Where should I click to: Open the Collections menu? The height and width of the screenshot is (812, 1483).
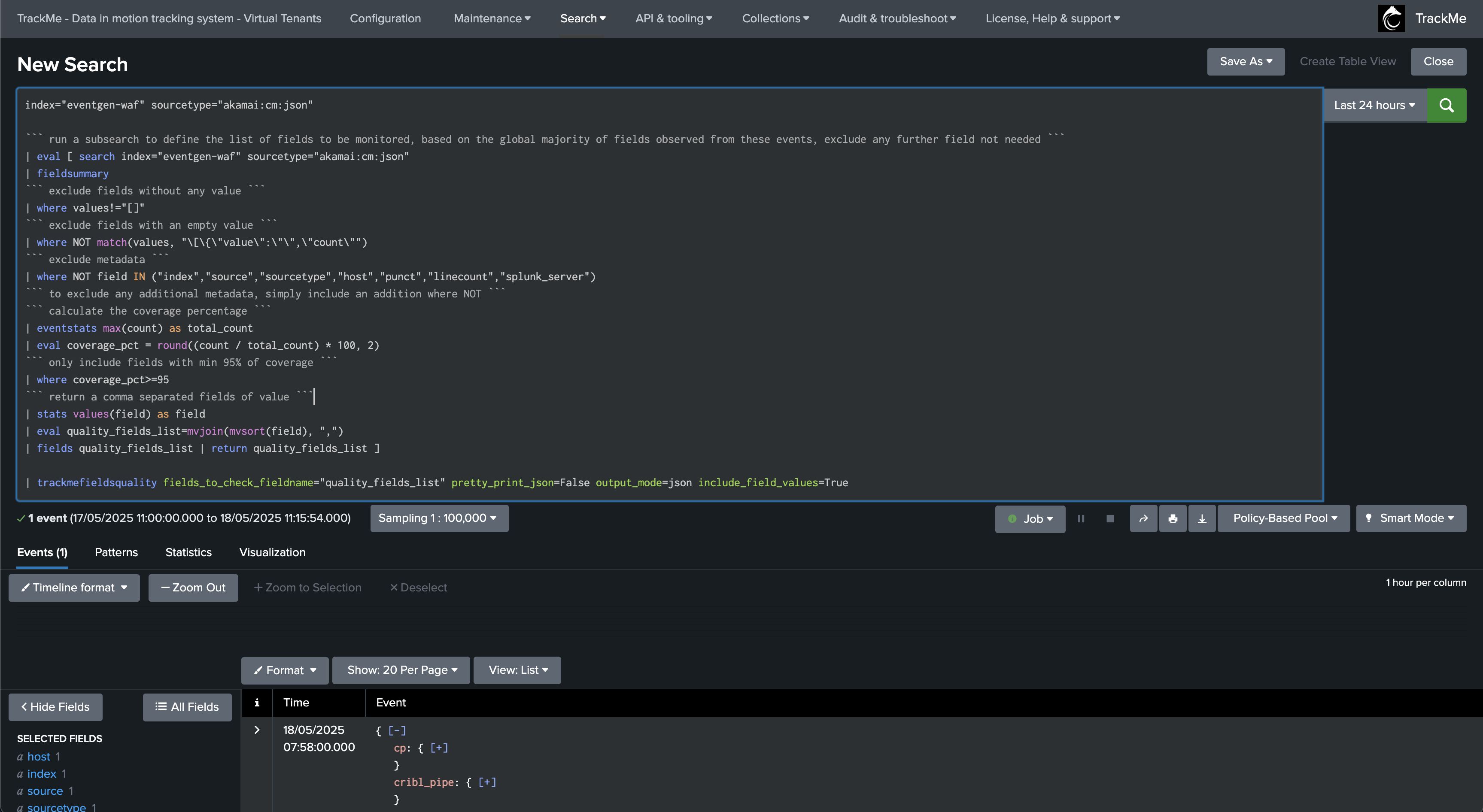click(x=775, y=18)
